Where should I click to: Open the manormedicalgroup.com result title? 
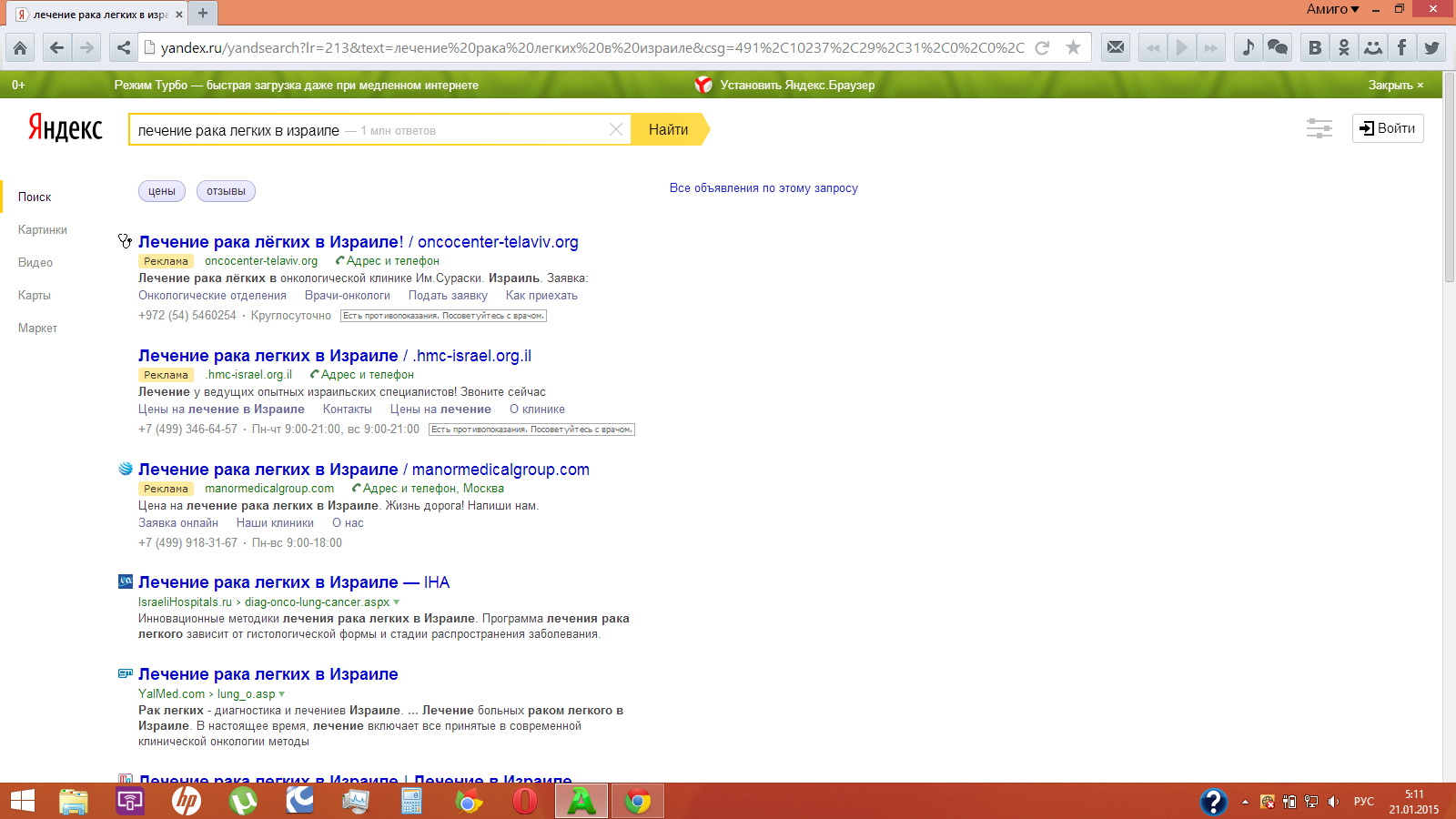pyautogui.click(x=364, y=470)
